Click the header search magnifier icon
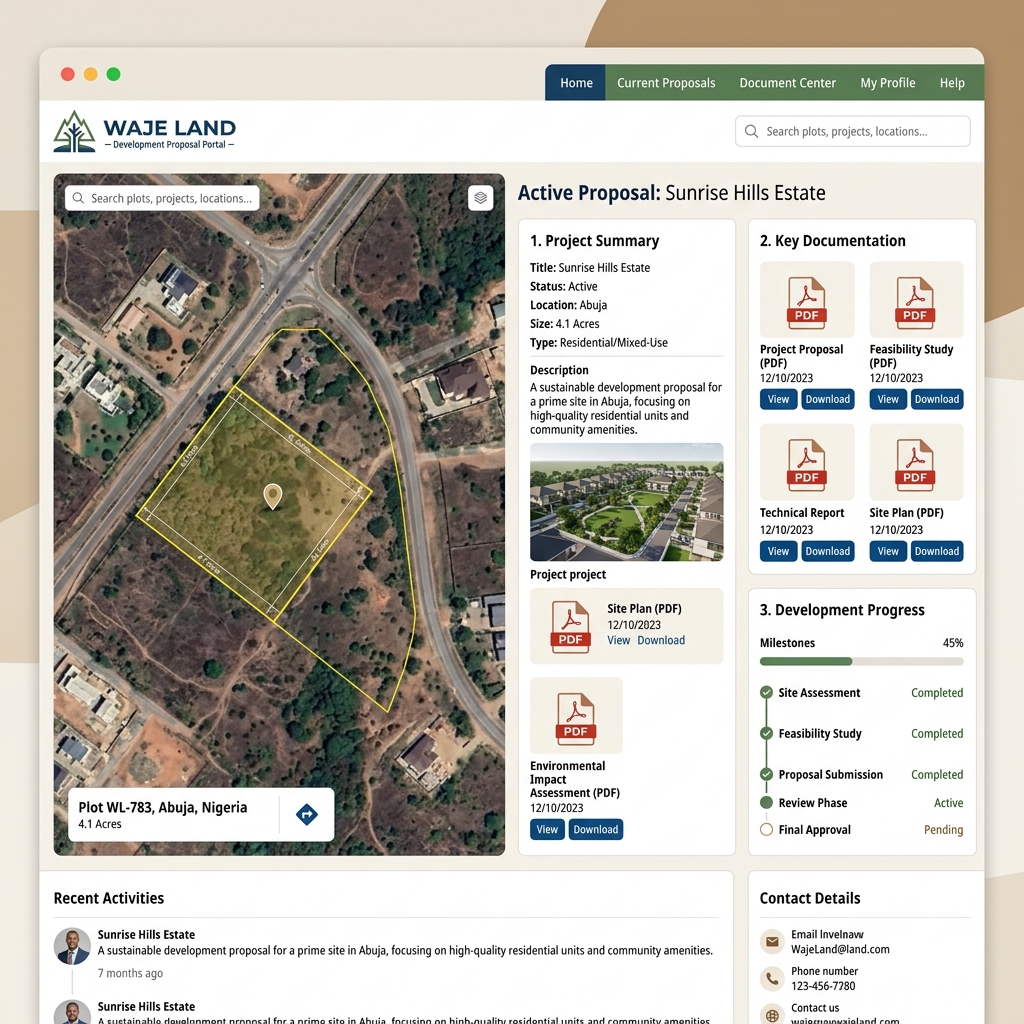This screenshot has width=1024, height=1024. (x=752, y=131)
